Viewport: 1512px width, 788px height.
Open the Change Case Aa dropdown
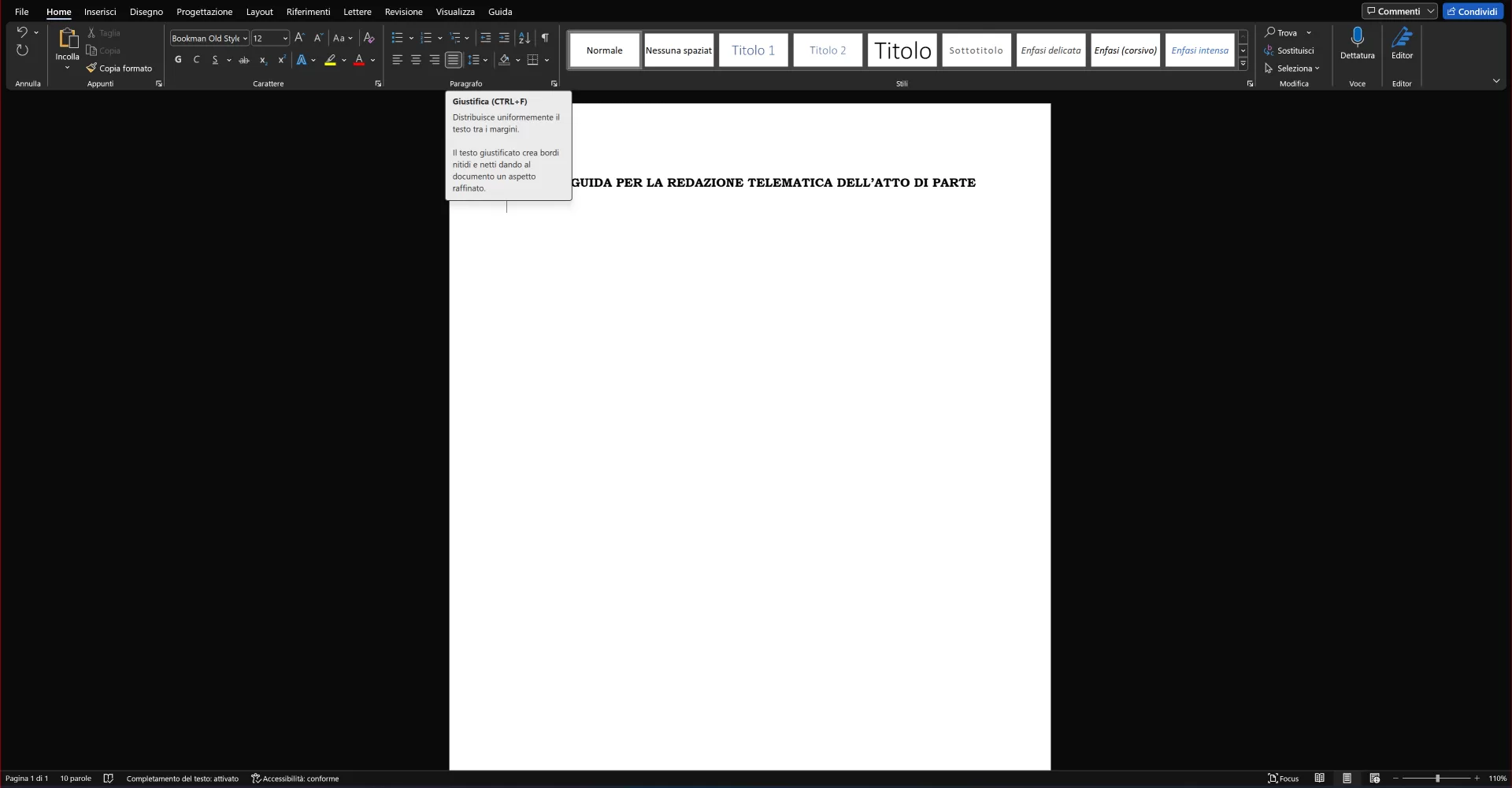point(343,38)
